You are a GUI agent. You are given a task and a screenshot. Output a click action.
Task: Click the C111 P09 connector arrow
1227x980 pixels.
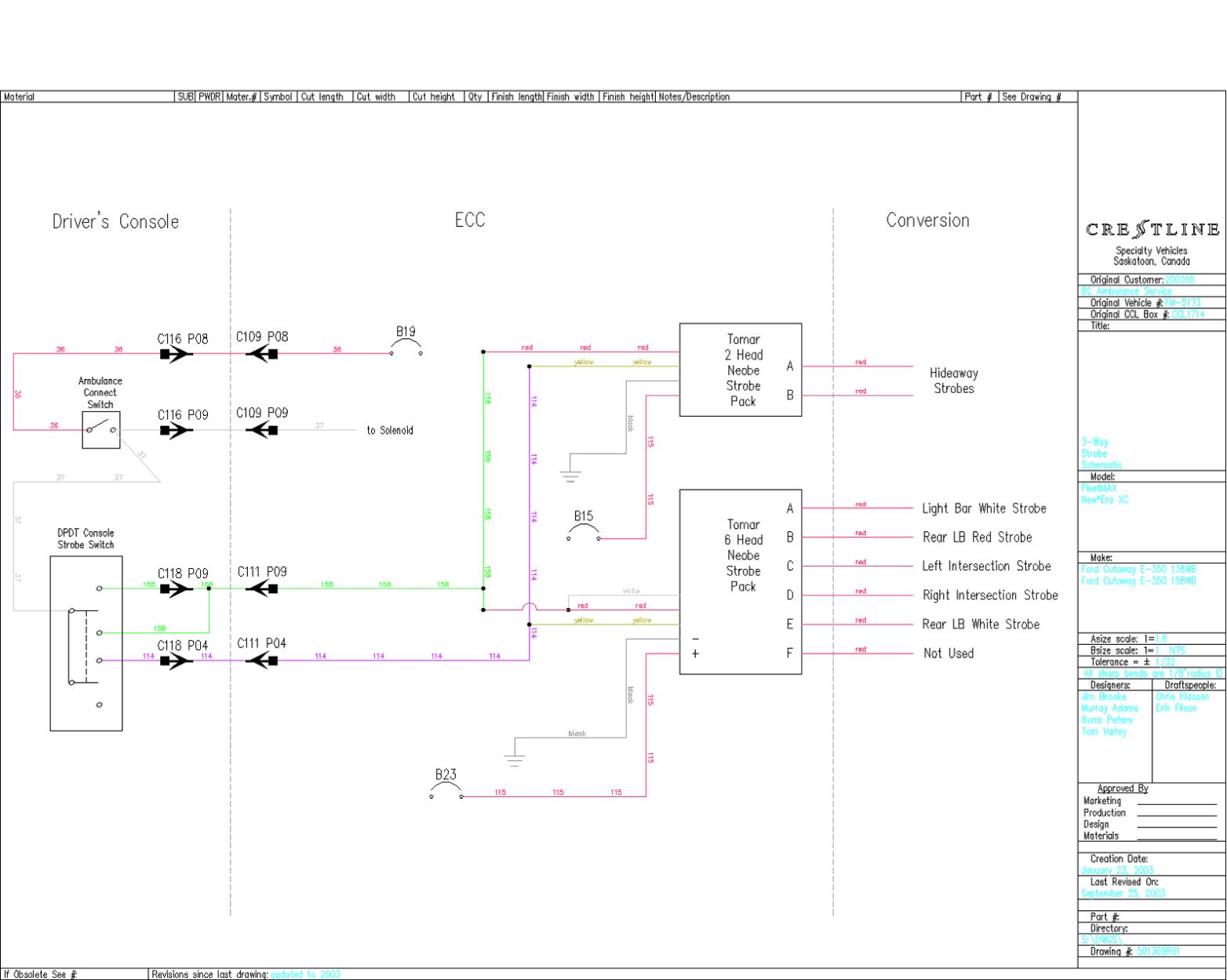[x=262, y=588]
